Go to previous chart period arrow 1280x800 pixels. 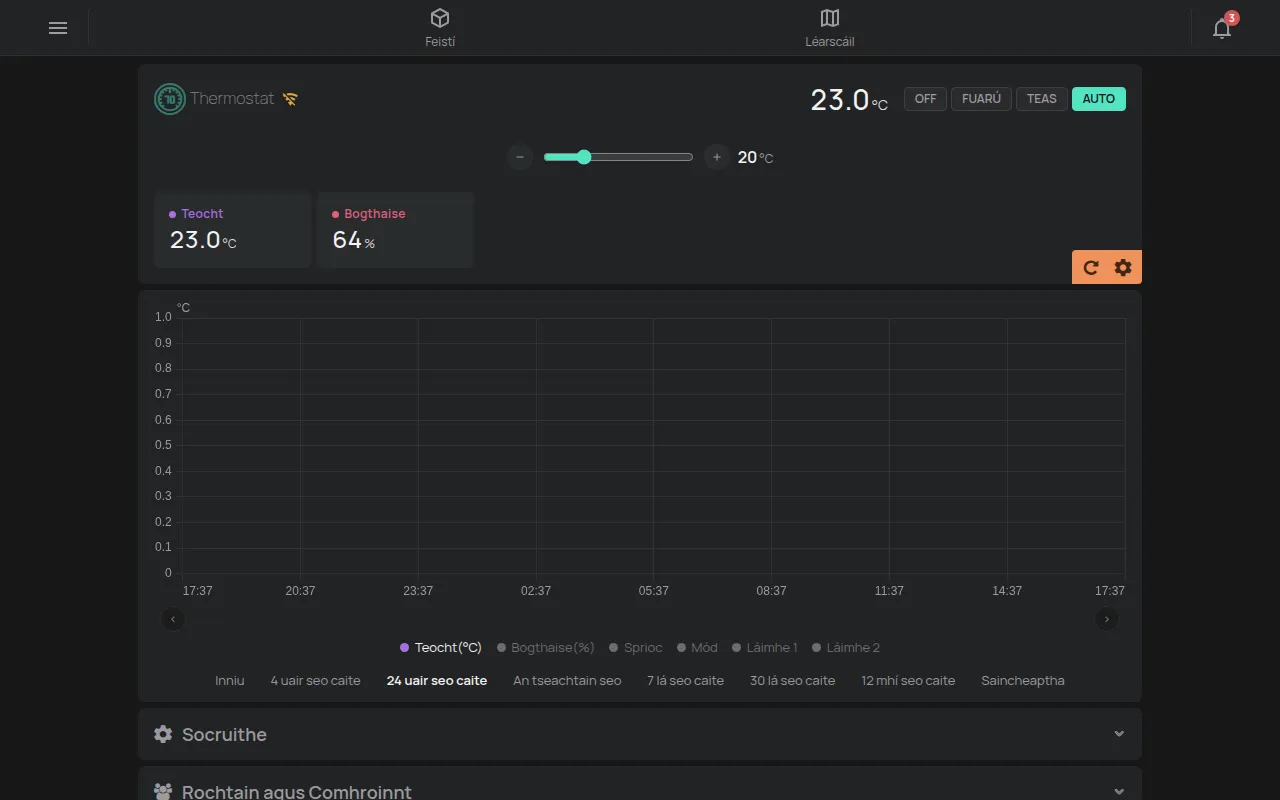173,619
